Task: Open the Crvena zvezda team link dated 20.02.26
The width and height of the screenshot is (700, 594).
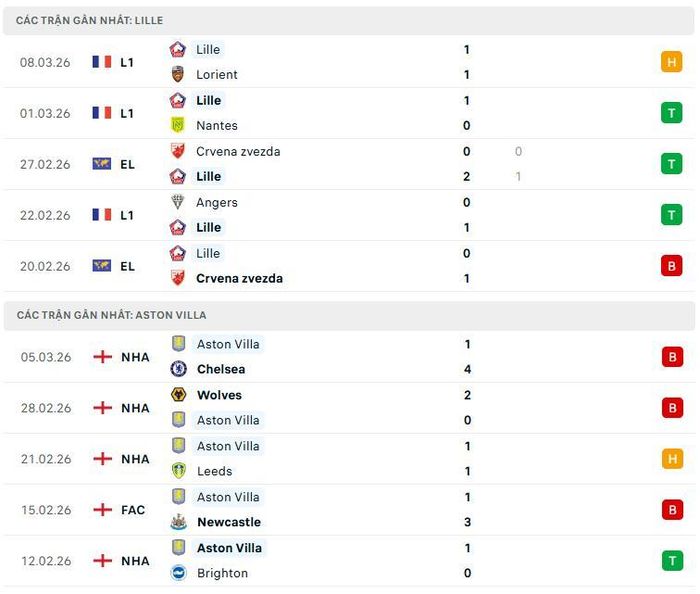Action: [x=239, y=278]
